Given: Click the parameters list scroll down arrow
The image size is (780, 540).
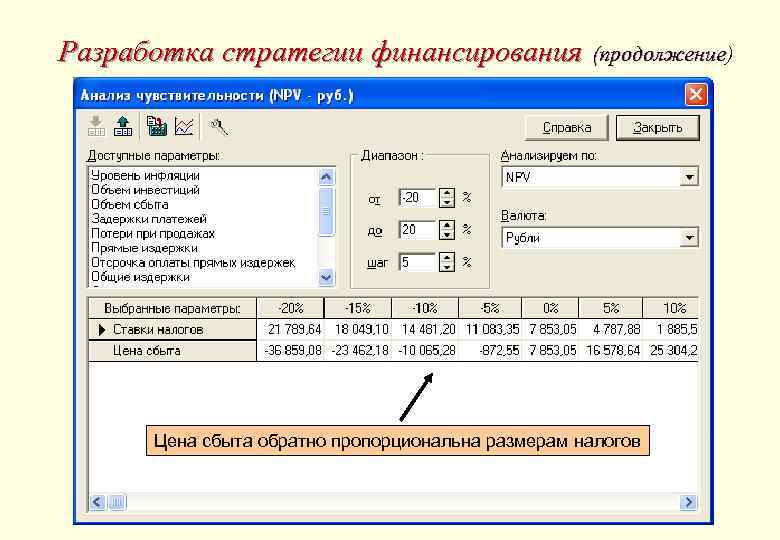Looking at the screenshot, I should click(x=326, y=277).
